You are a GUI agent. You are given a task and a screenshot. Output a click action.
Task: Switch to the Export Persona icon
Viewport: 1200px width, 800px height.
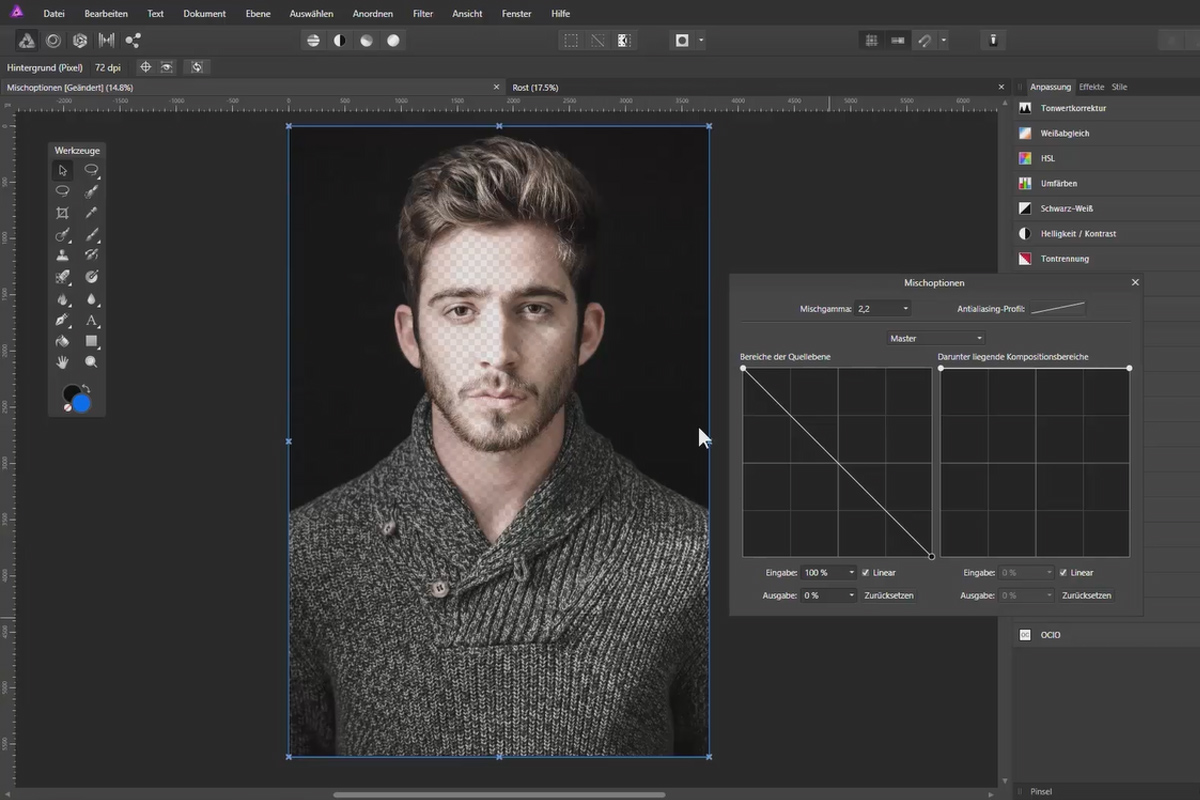coord(133,40)
